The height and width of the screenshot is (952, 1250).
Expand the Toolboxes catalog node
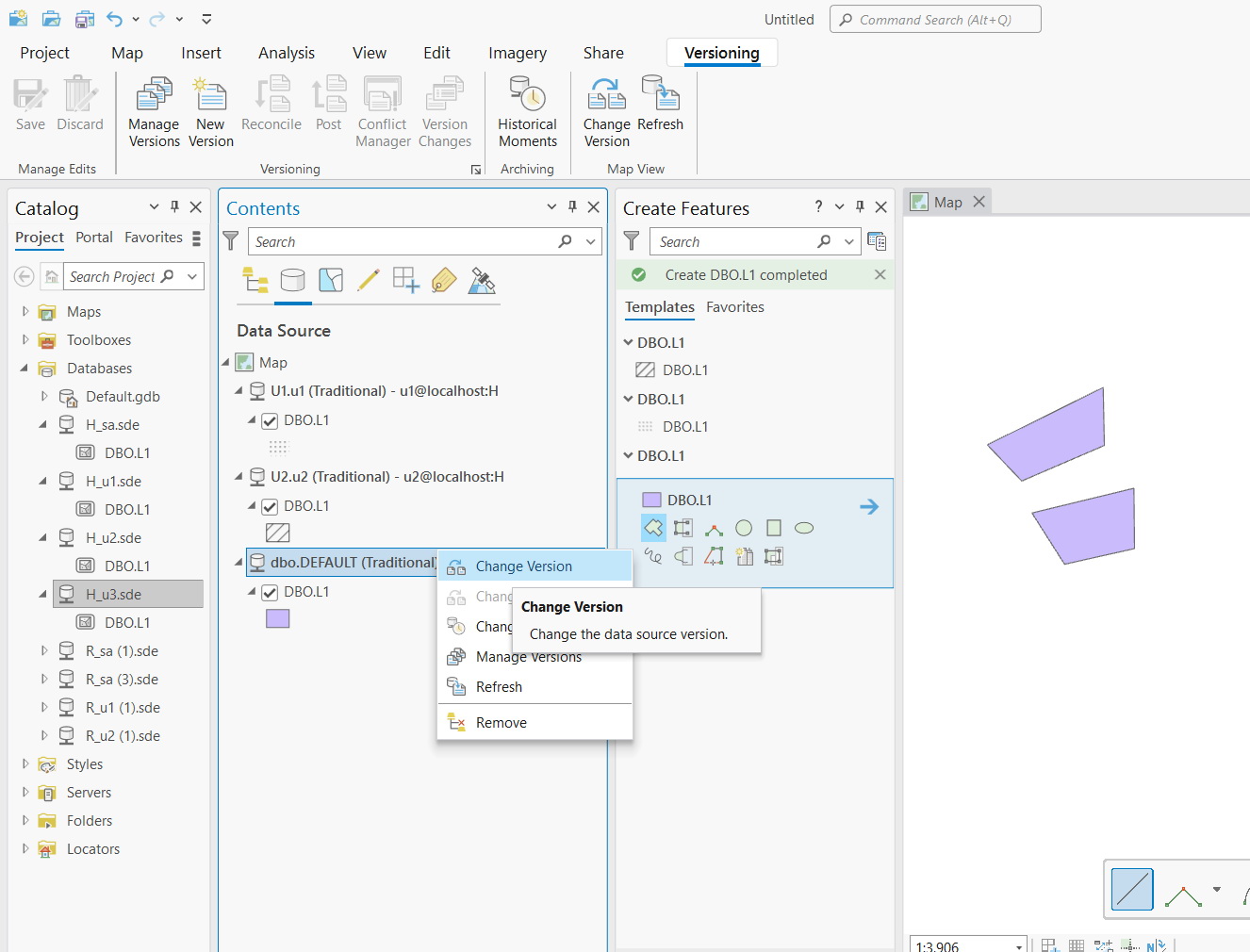coord(25,340)
